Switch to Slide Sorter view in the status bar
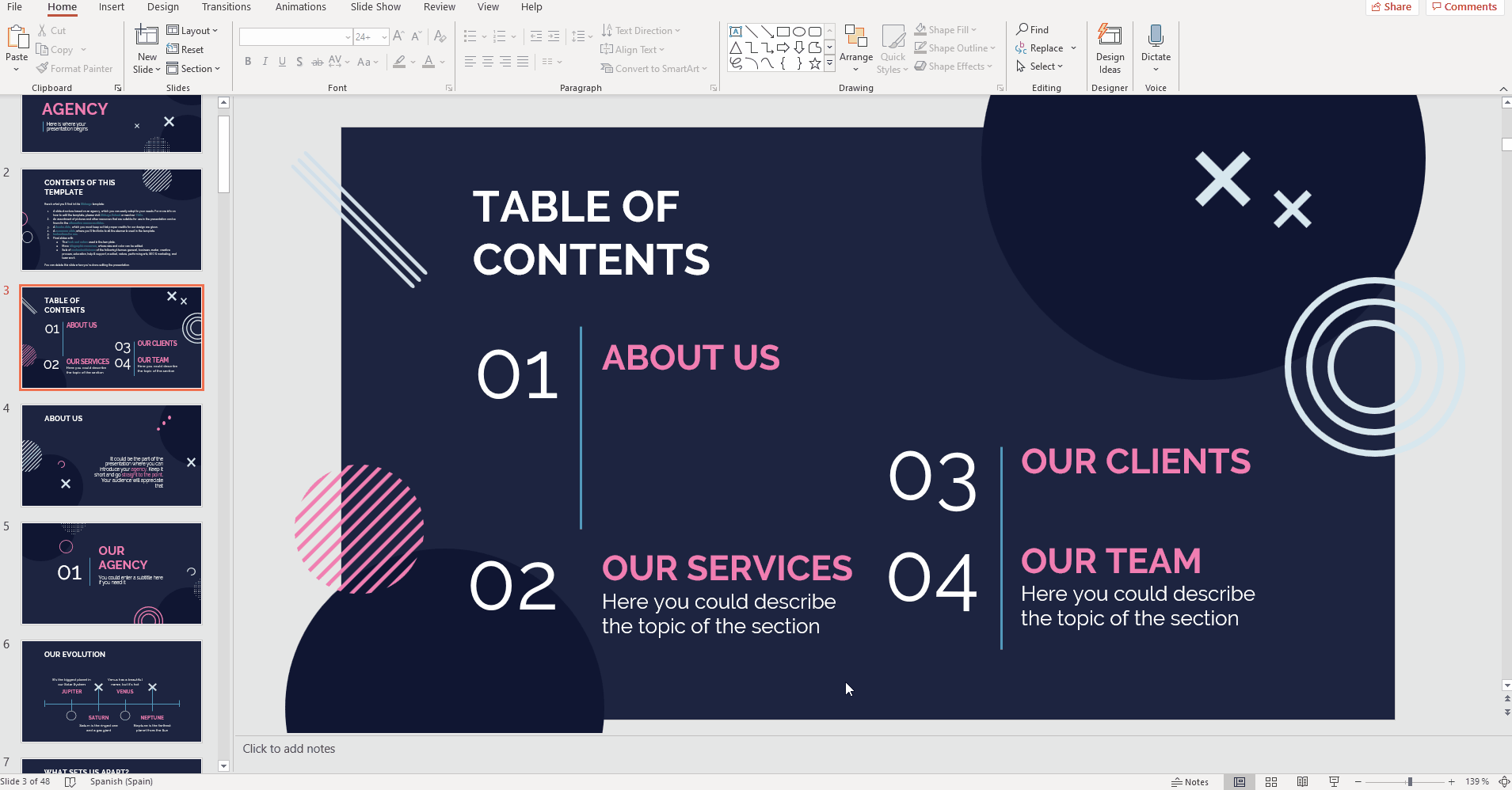Screen dimensions: 1512x790 (x=1271, y=782)
